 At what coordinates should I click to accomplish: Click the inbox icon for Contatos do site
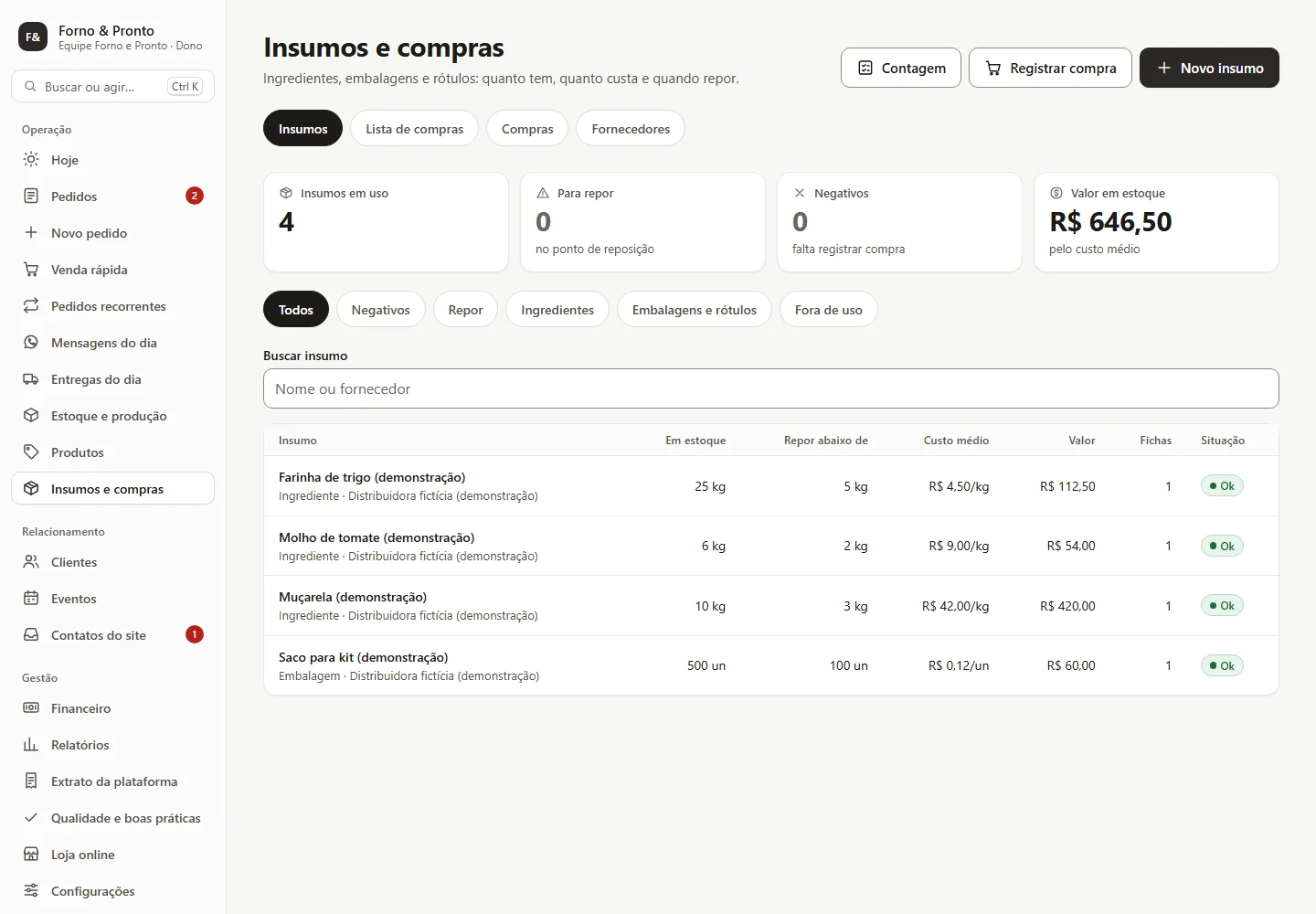pyautogui.click(x=31, y=635)
